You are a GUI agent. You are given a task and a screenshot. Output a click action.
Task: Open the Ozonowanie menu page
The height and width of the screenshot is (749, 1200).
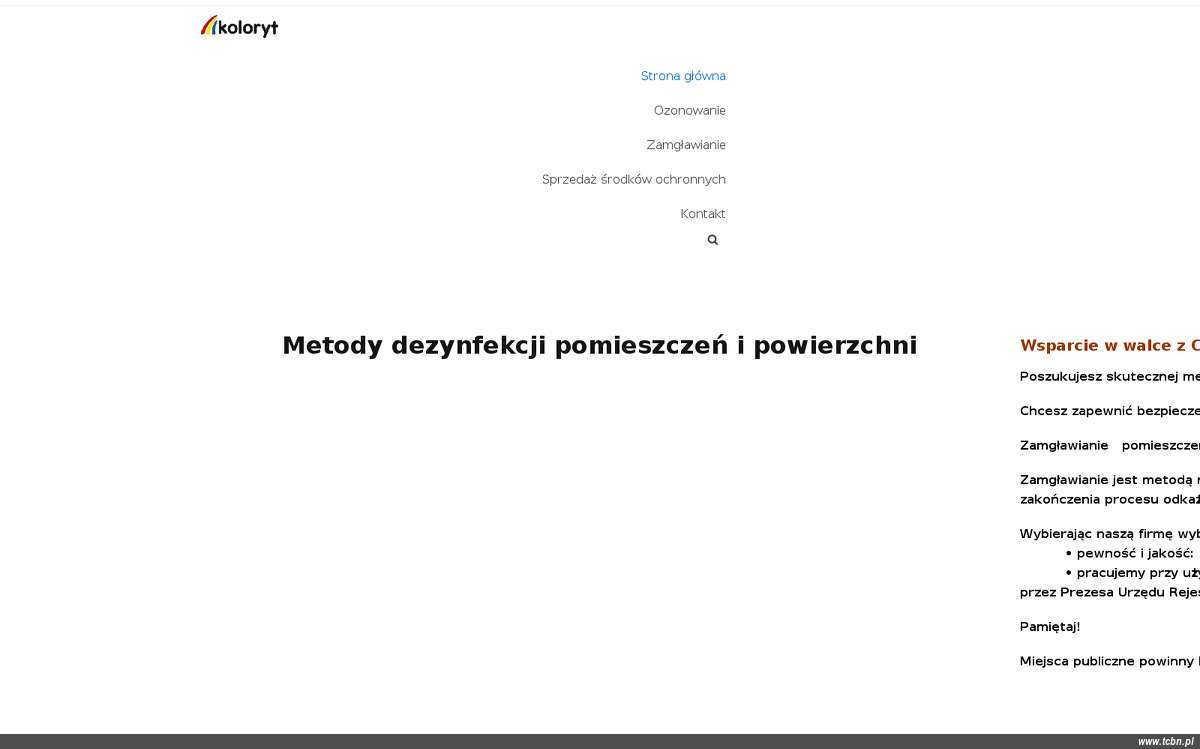689,110
